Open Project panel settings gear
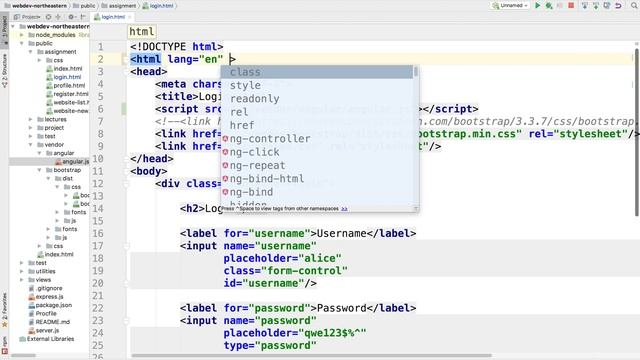This screenshot has height=360, width=640. pos(71,17)
